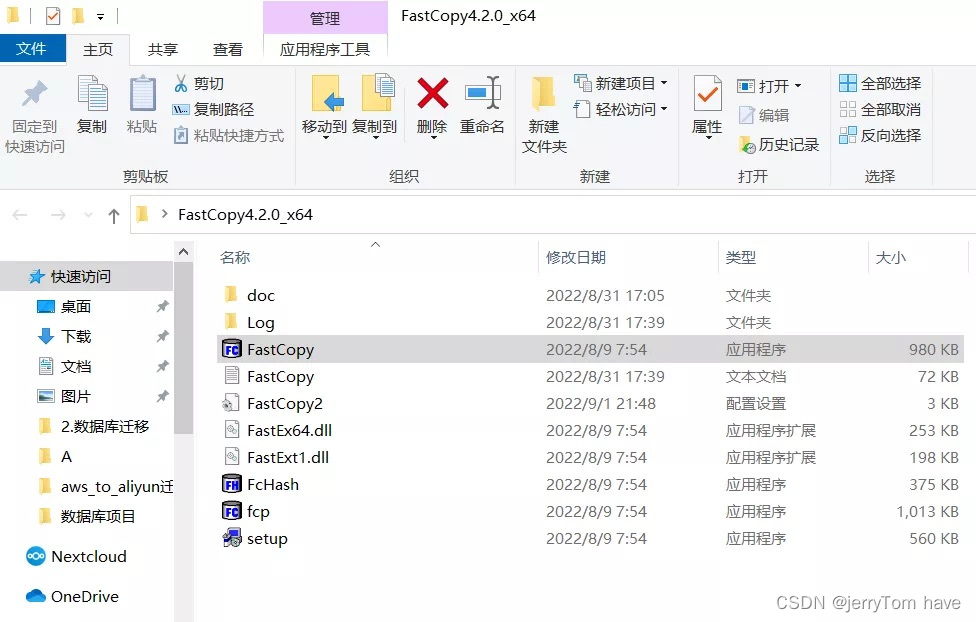Click the 复制路径 button

point(214,110)
